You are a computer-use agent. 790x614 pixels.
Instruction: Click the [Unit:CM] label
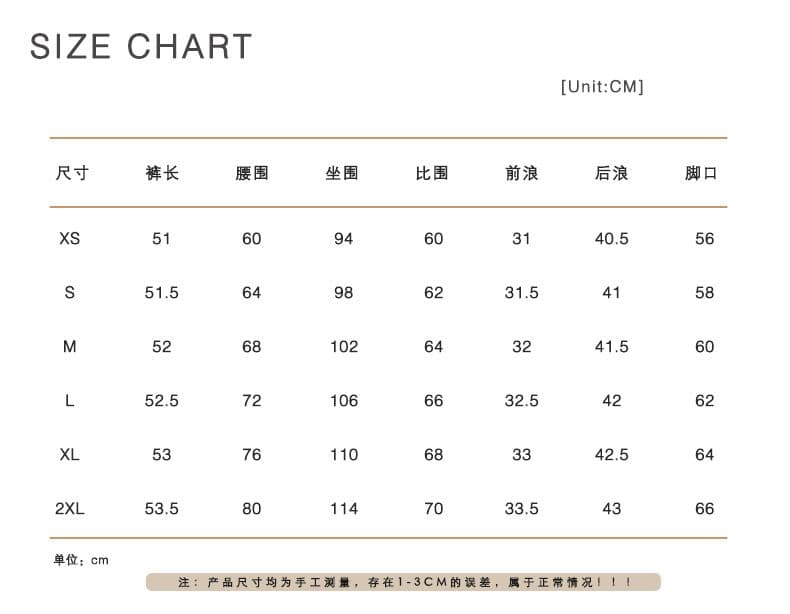click(x=602, y=87)
